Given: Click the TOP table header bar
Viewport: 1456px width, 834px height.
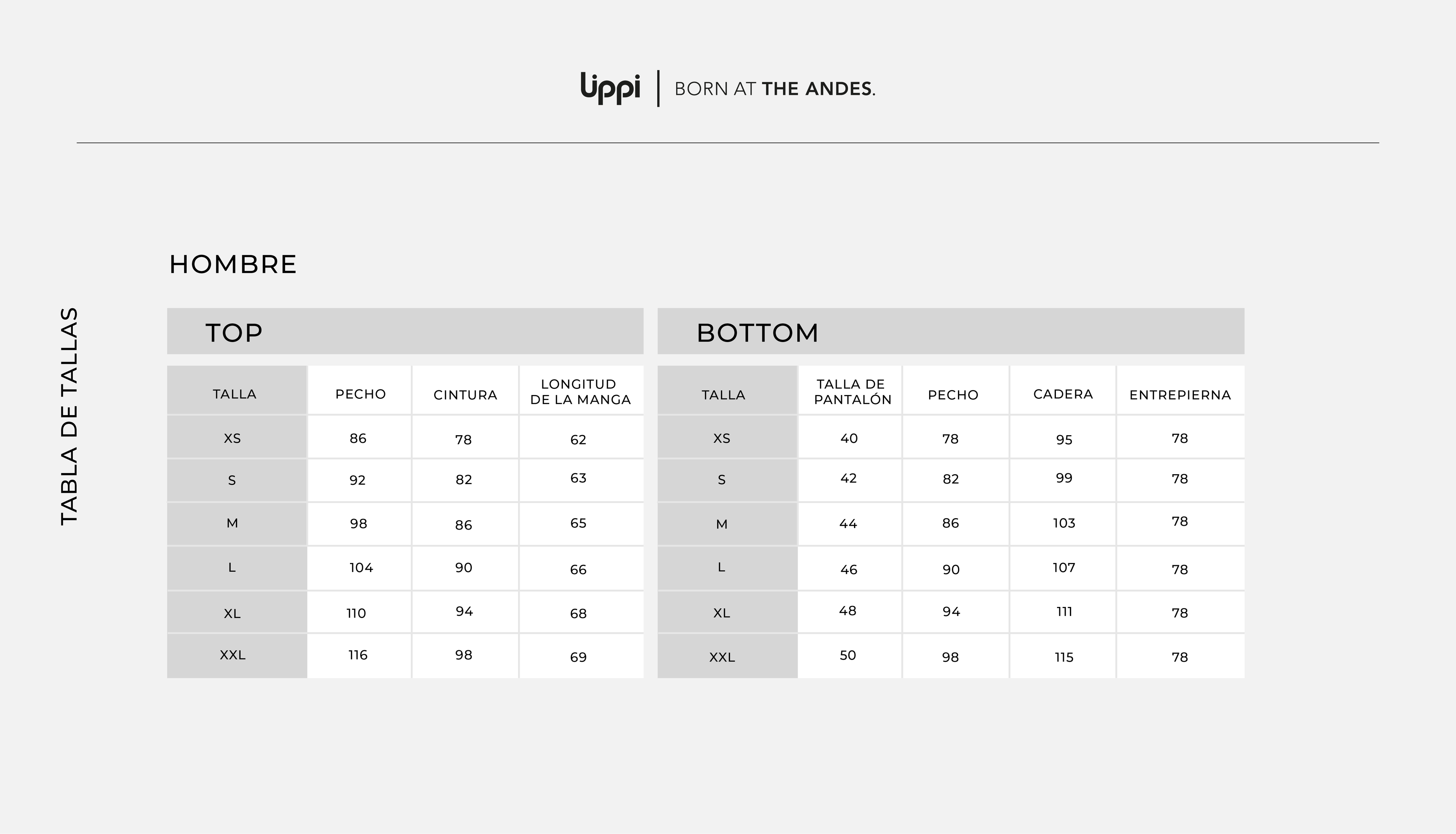Looking at the screenshot, I should (405, 332).
